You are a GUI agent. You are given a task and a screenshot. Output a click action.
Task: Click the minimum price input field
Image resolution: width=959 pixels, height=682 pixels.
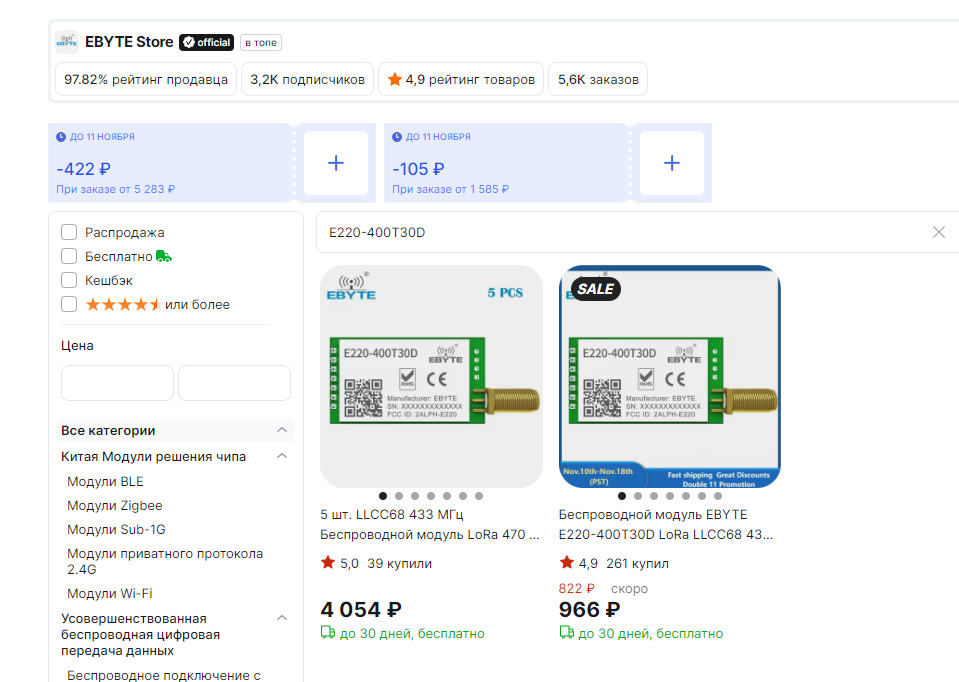point(117,383)
